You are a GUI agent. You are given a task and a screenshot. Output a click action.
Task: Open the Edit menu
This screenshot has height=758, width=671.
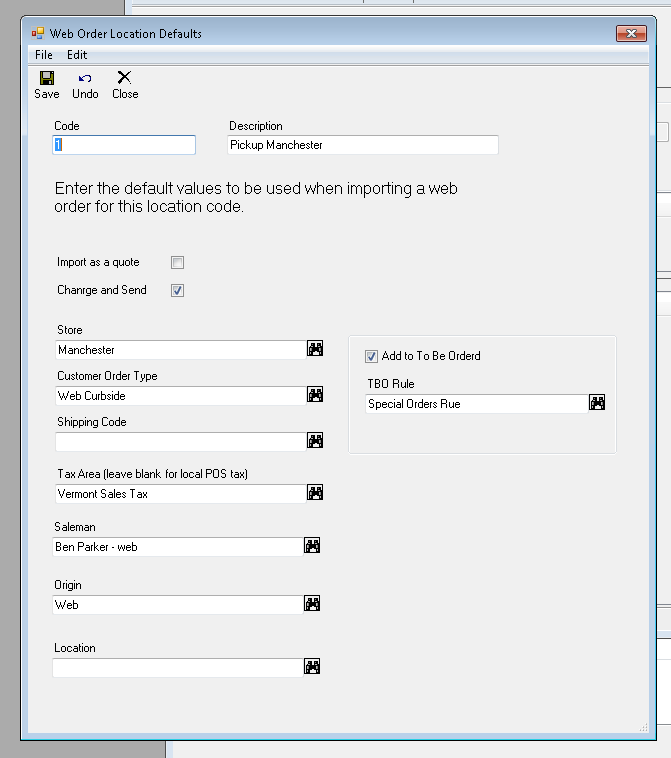(x=77, y=55)
